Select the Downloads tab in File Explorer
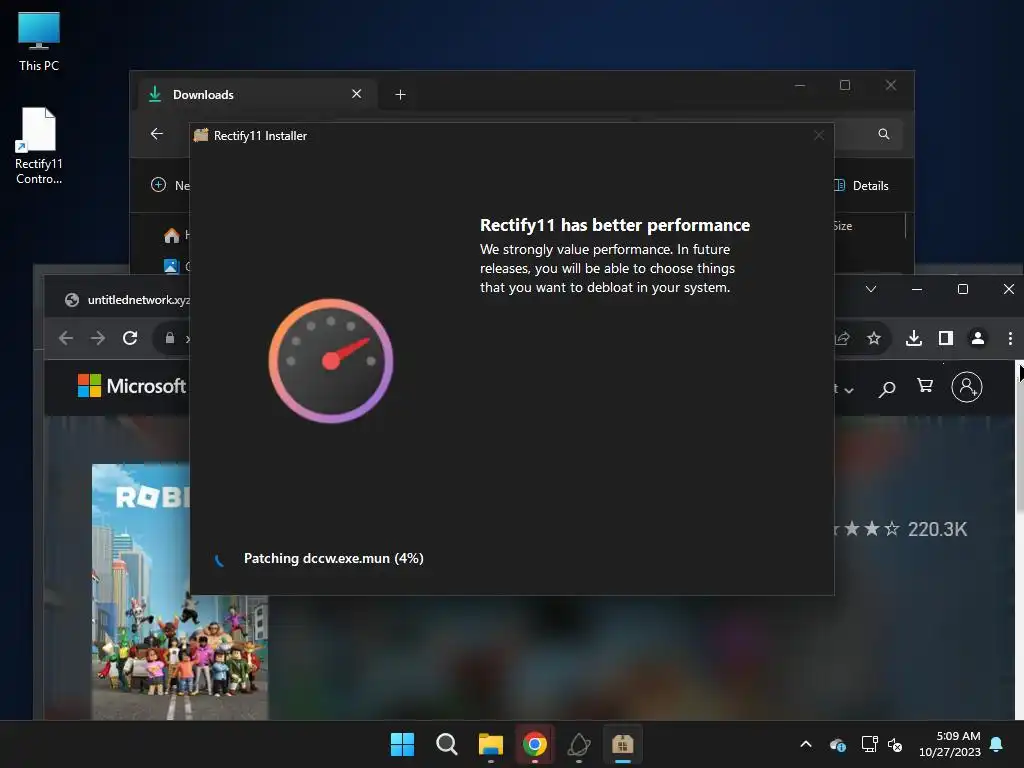 pos(256,95)
